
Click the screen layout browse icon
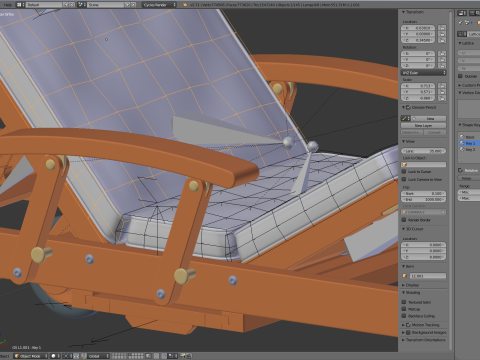click(x=20, y=5)
